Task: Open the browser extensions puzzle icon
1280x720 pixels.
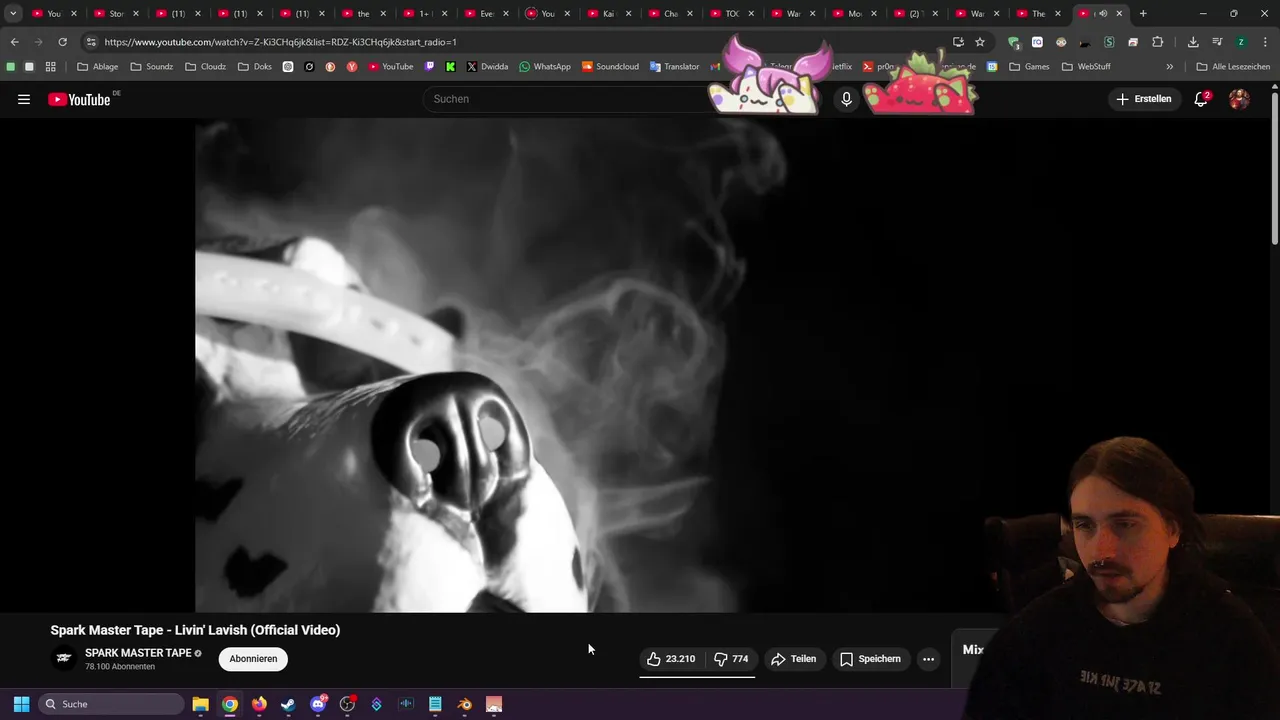Action: [1157, 42]
